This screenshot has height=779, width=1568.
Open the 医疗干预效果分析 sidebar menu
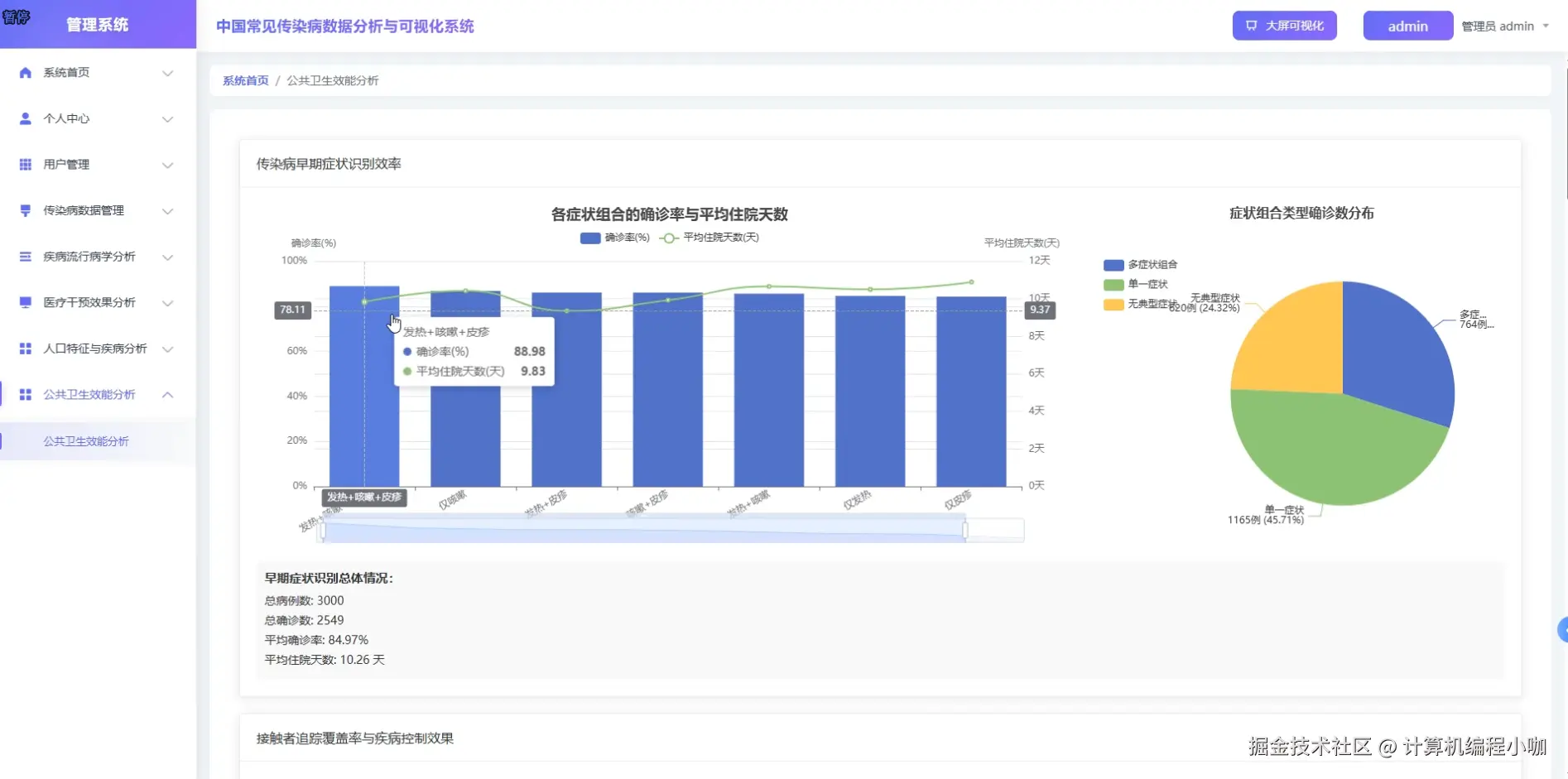98,302
